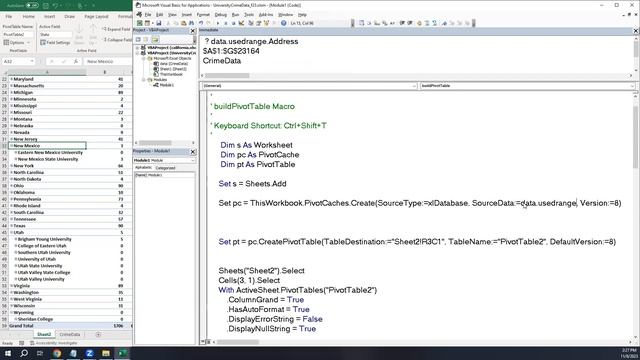Click the Undo icon in VBA toolbar

pyautogui.click(x=201, y=23)
